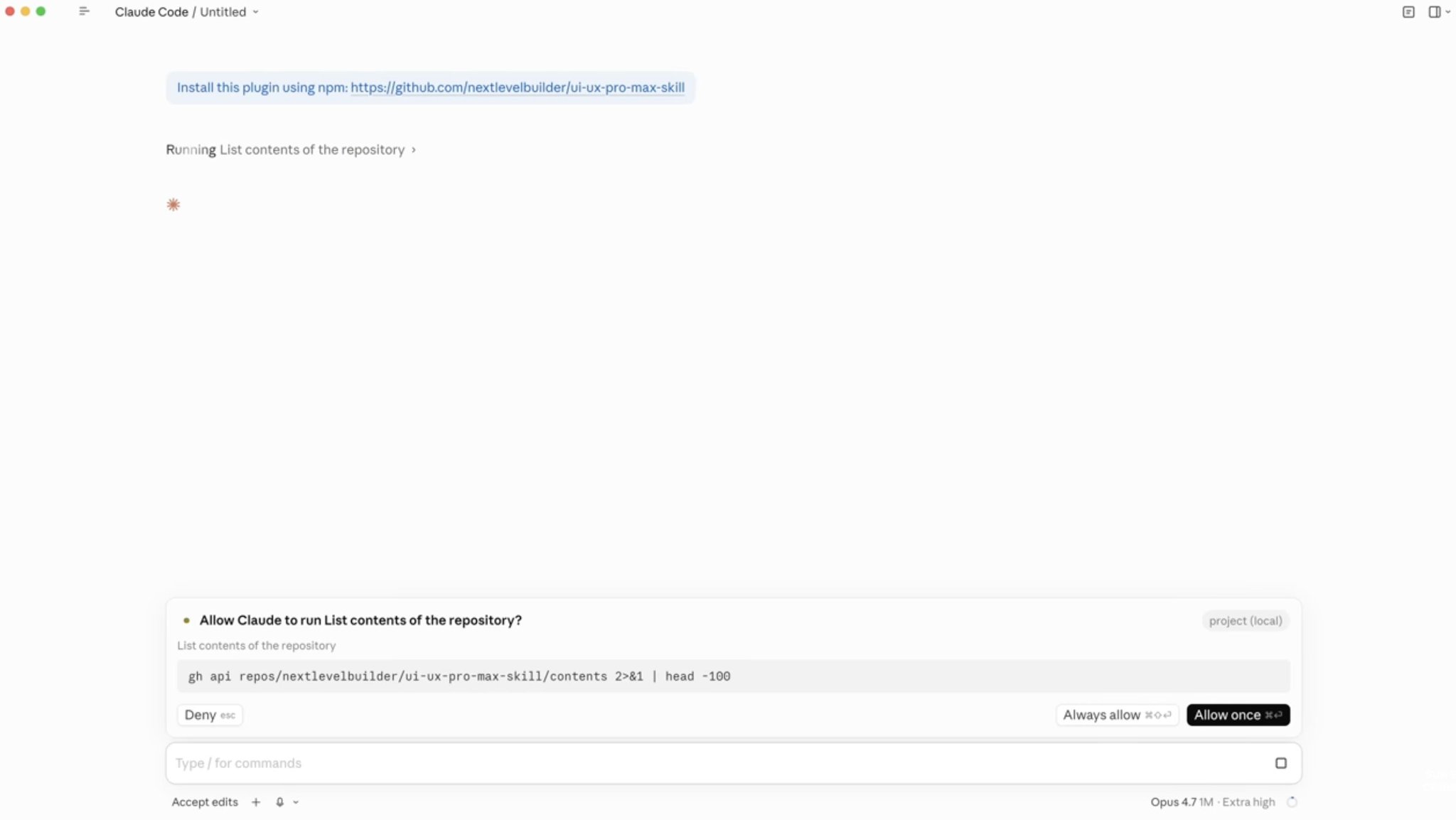The width and height of the screenshot is (1456, 820).
Task: Click the plus attach icon
Action: [256, 802]
